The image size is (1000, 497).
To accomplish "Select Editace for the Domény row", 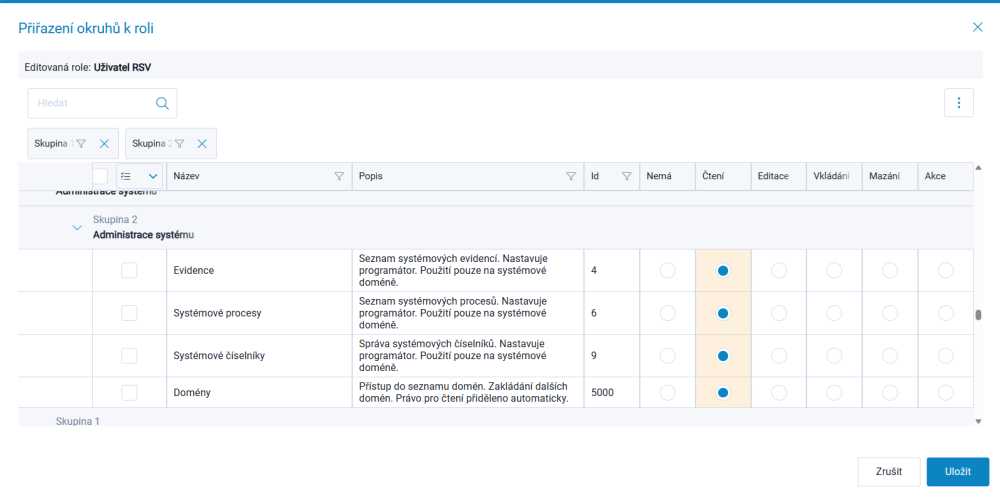I will [779, 392].
